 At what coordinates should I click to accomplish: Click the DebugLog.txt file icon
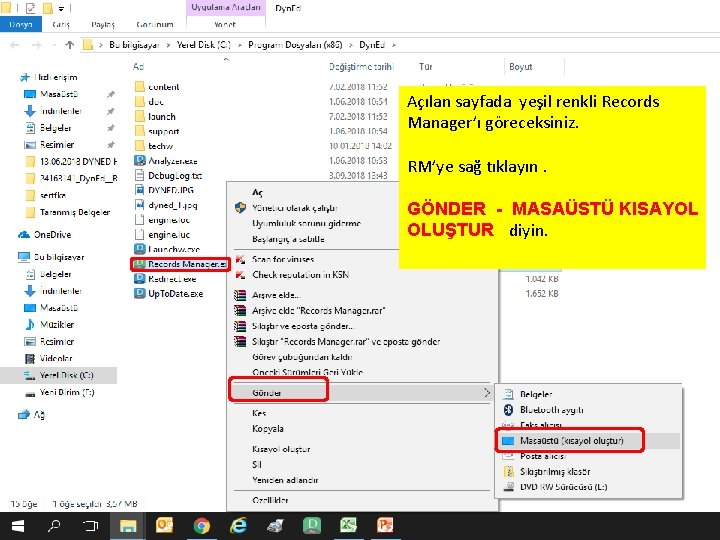140,175
